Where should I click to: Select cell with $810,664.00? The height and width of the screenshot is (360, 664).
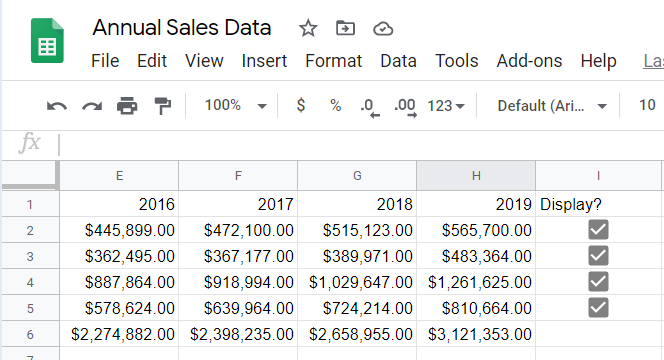476,308
